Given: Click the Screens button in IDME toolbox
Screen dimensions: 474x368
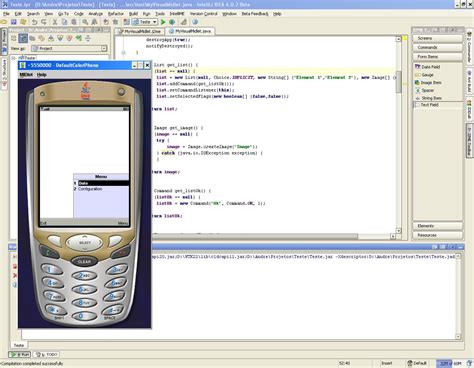Looking at the screenshot, I should click(x=437, y=38).
